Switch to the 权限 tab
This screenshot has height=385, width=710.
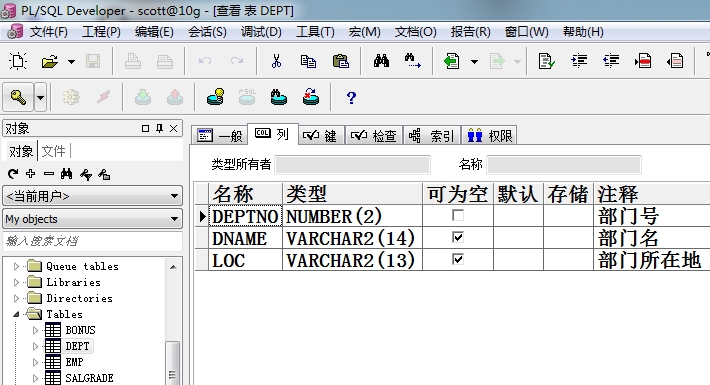pos(489,135)
